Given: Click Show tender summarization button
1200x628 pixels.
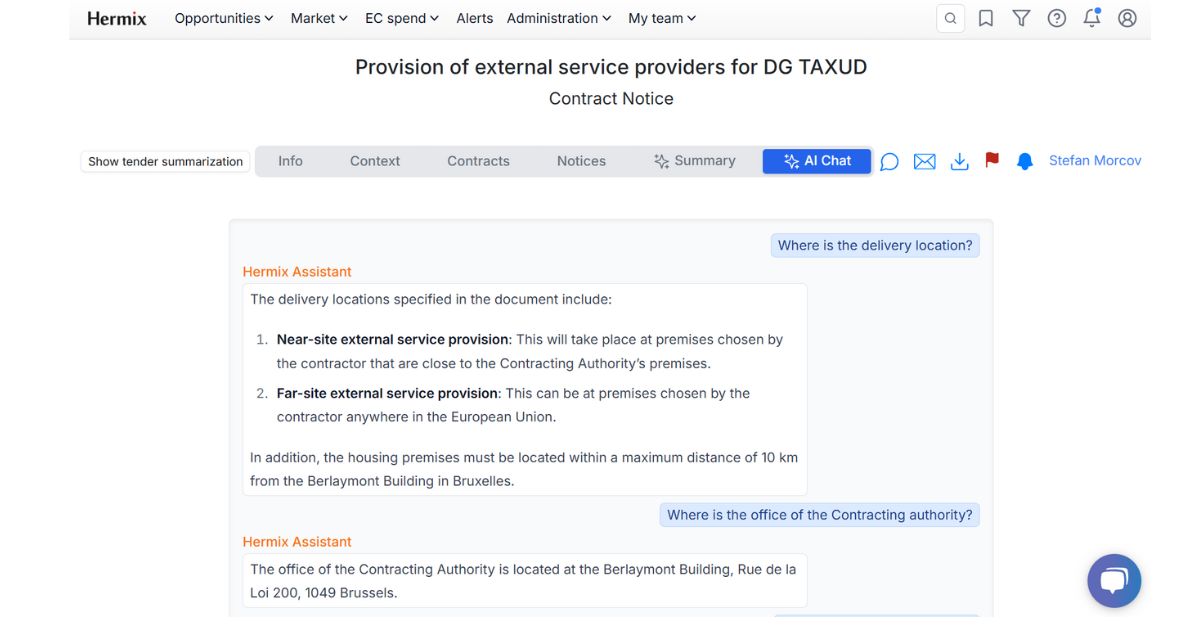Looking at the screenshot, I should [x=165, y=161].
